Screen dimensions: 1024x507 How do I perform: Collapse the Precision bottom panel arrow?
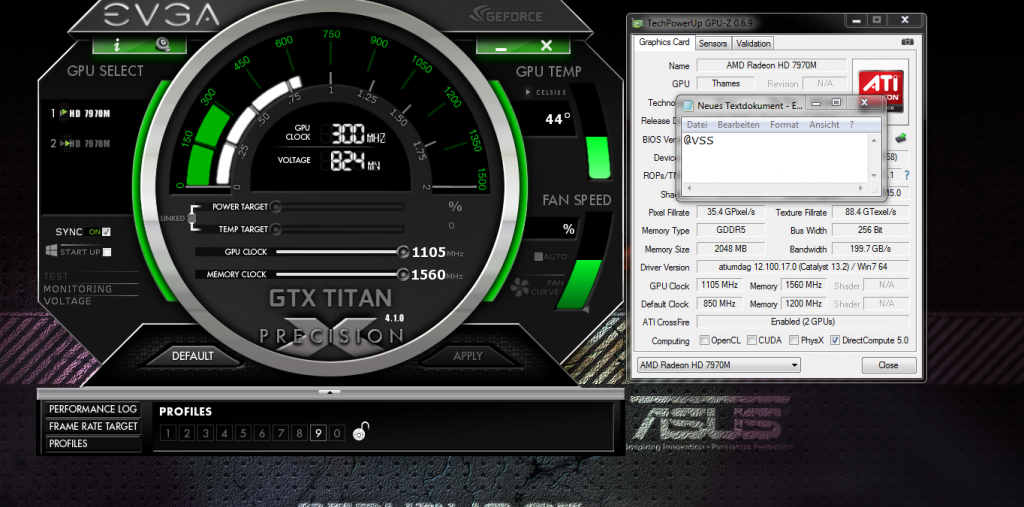329,392
